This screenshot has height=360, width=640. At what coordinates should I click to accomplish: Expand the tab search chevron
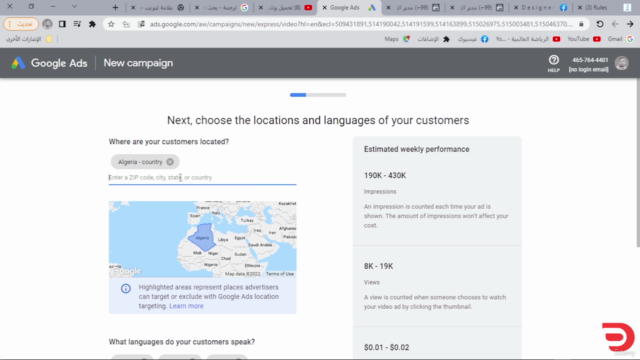pyautogui.click(x=74, y=7)
